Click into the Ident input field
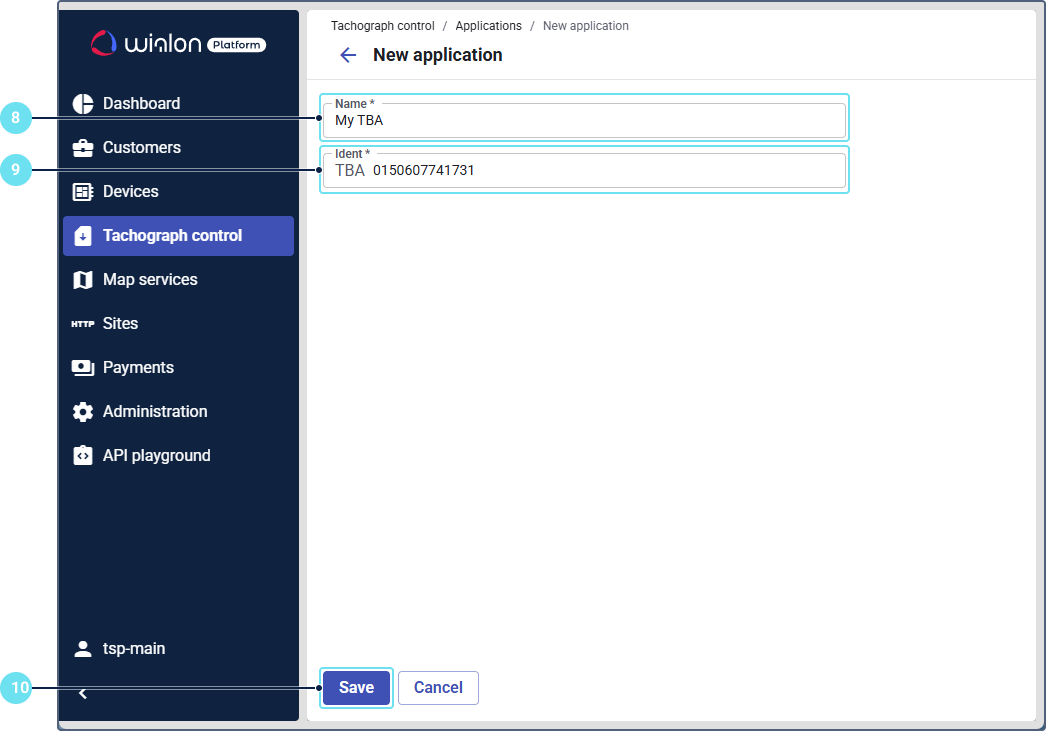The height and width of the screenshot is (731, 1046). (600, 171)
